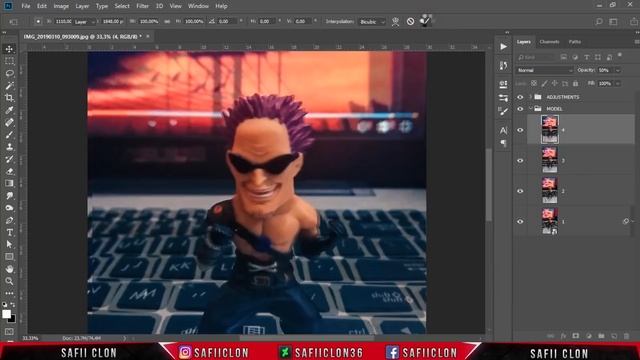Select layer 3 thumbnail
The image size is (640, 360).
tap(550, 160)
